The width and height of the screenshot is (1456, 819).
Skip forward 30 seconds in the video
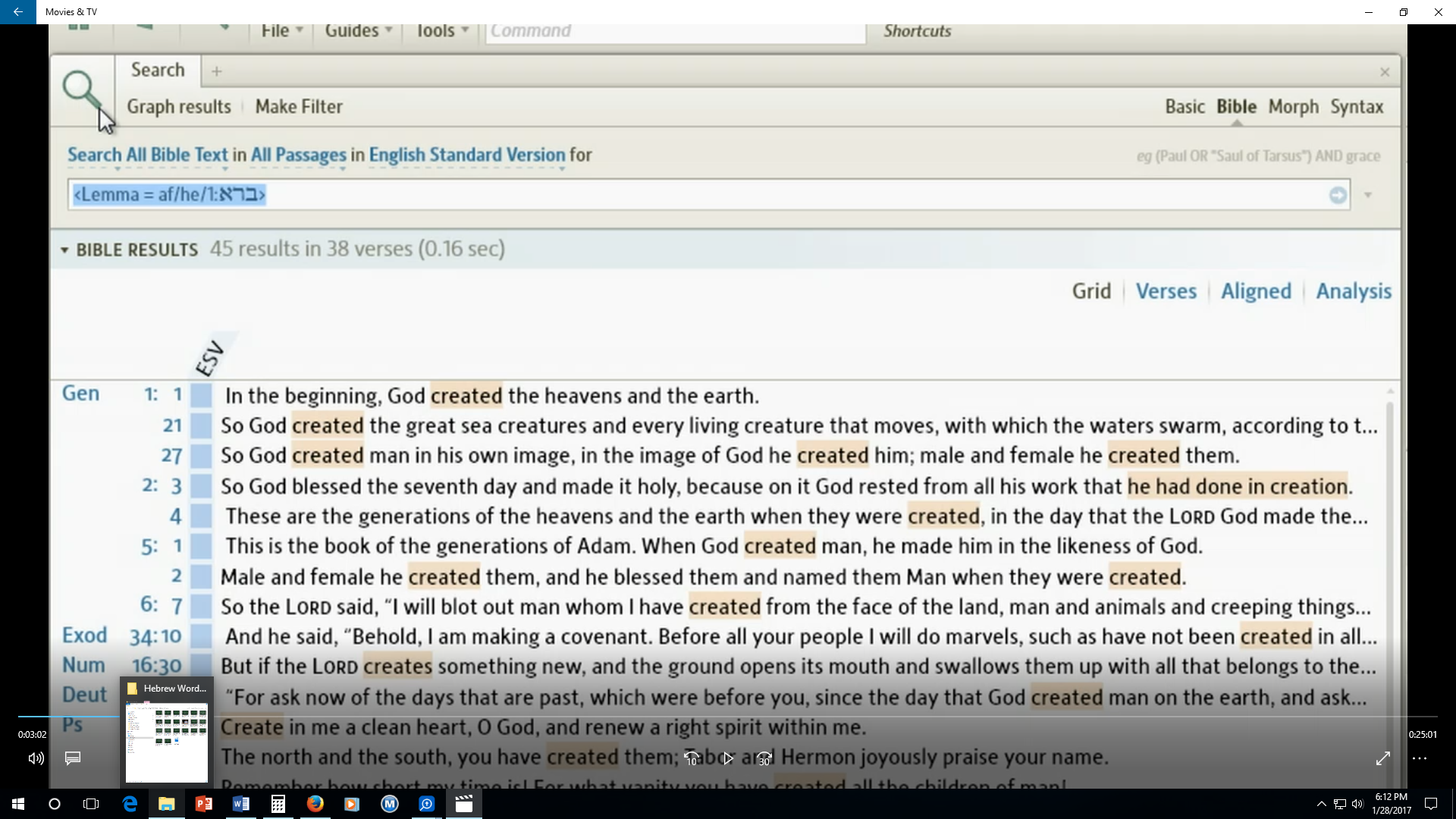(764, 758)
